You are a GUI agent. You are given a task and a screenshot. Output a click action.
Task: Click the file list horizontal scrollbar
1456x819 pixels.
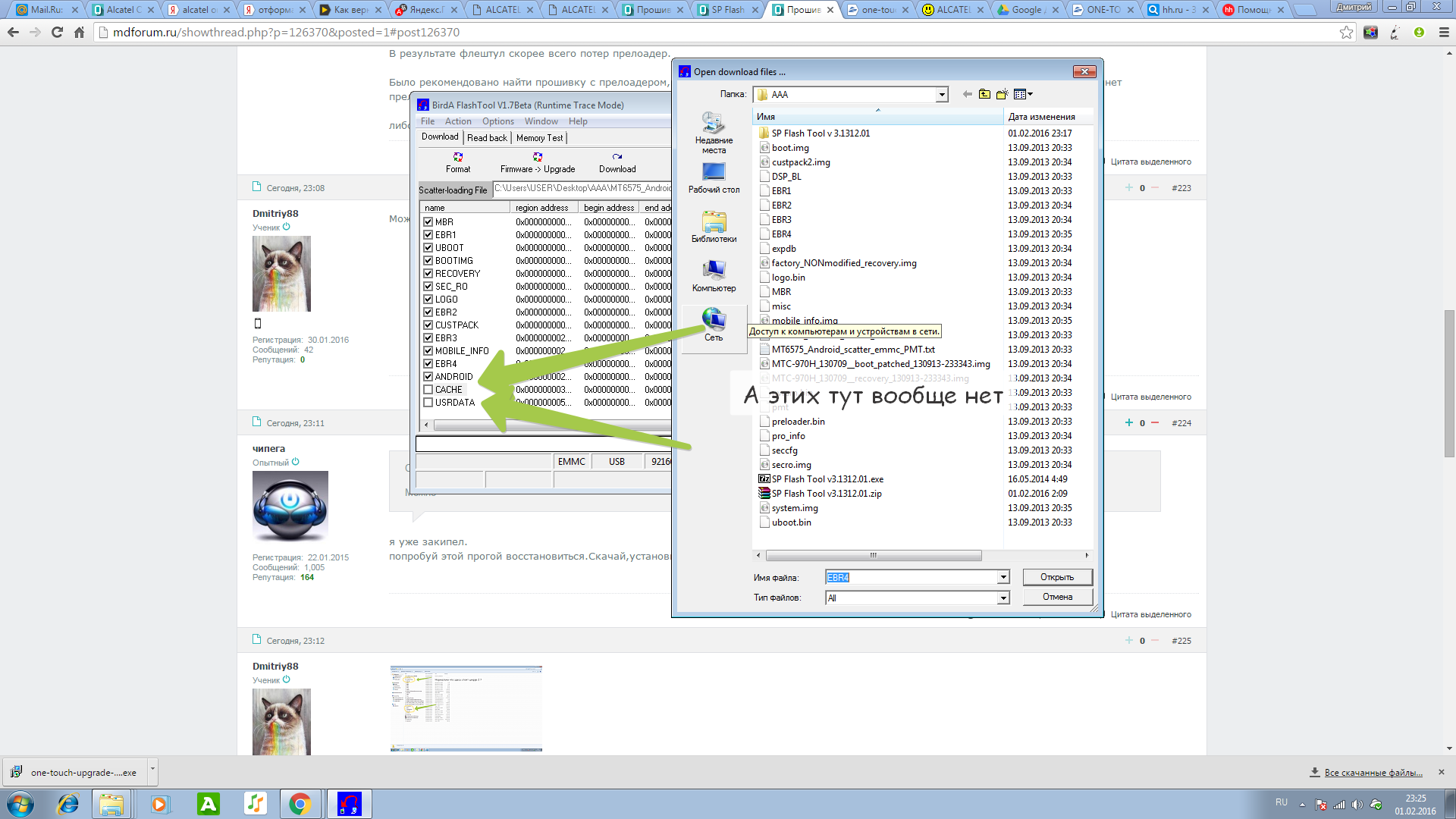click(x=872, y=555)
